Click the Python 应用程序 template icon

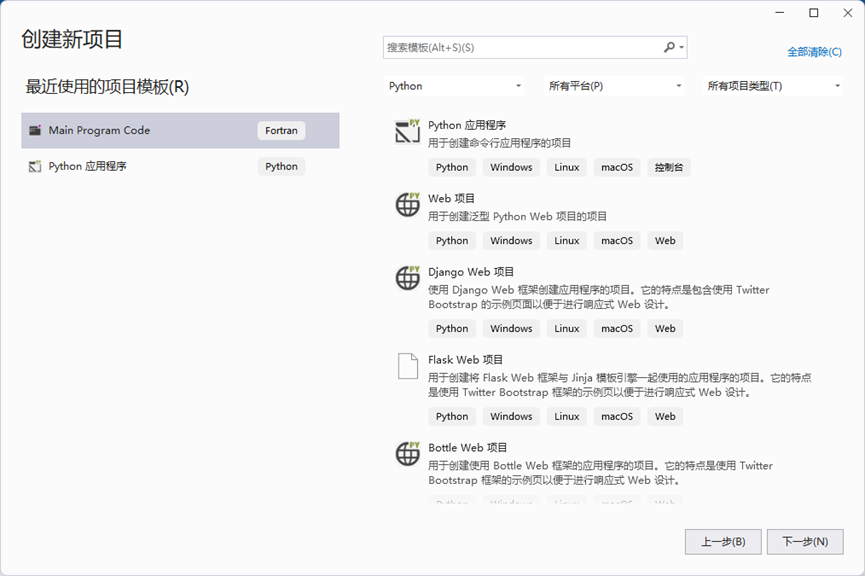point(408,131)
